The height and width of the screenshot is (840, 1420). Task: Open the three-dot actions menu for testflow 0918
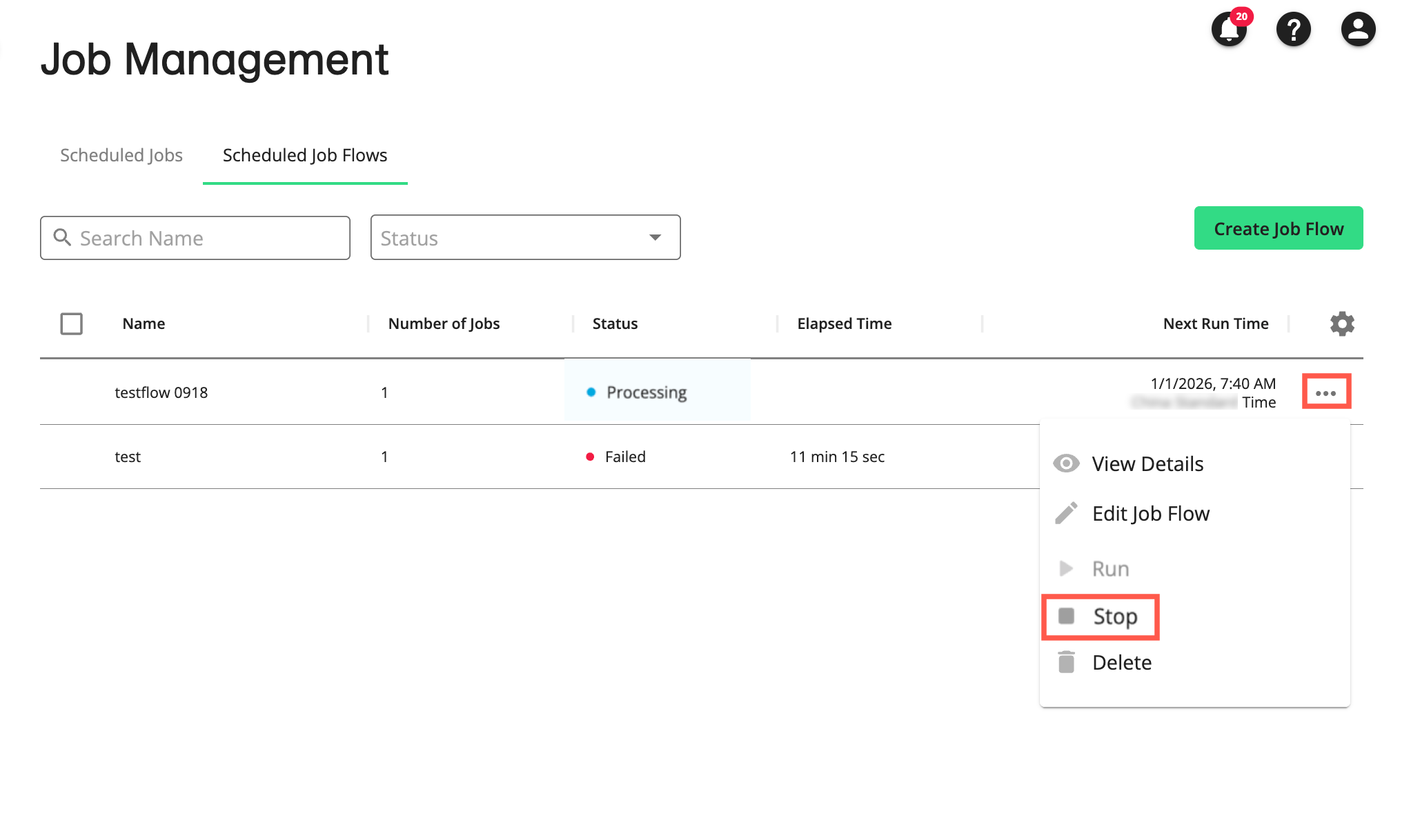[x=1326, y=392]
